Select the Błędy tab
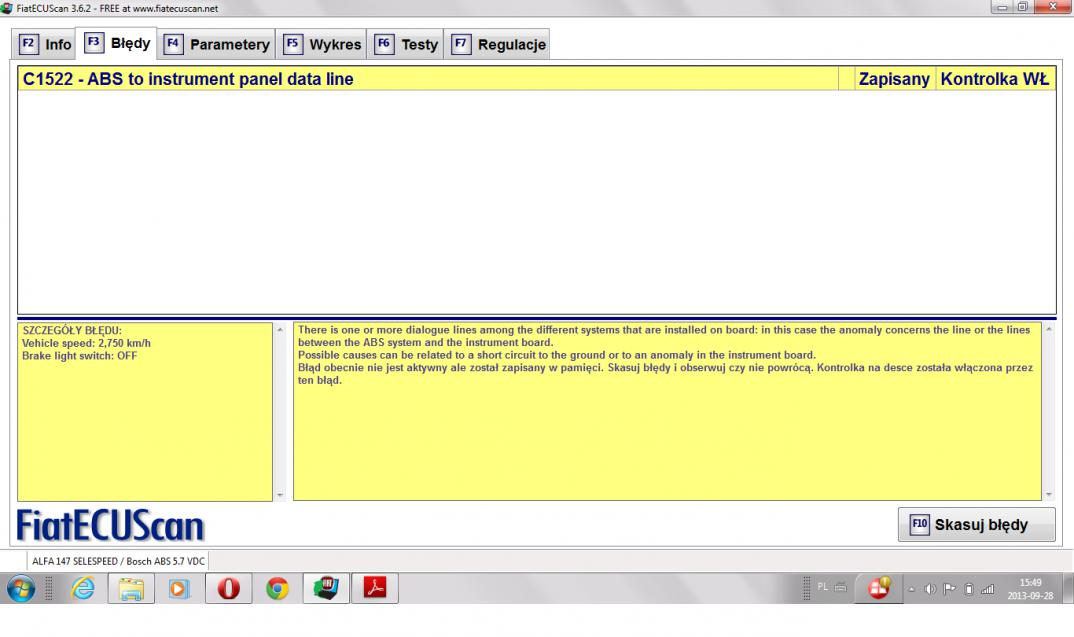Image resolution: width=1074 pixels, height=637 pixels. [x=116, y=43]
